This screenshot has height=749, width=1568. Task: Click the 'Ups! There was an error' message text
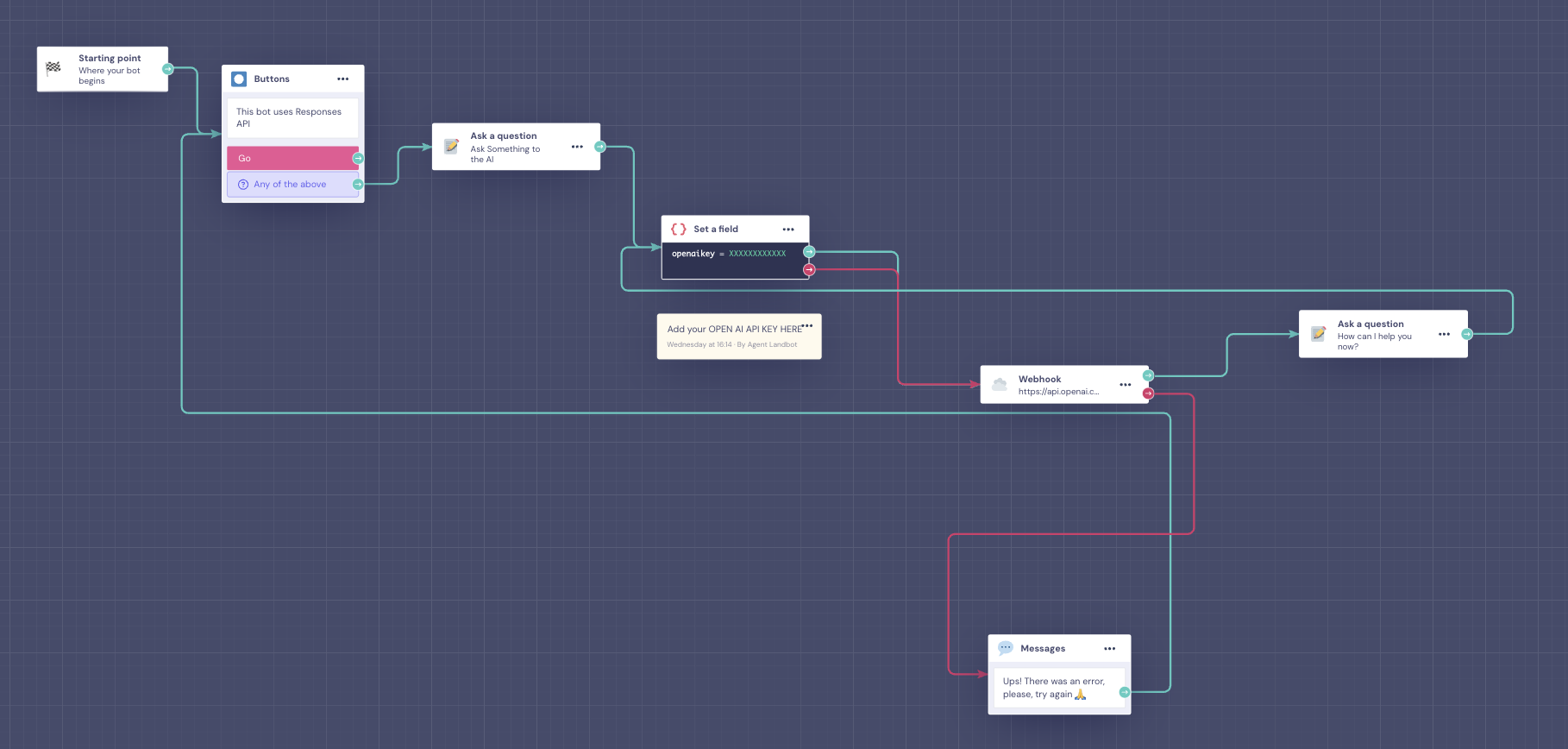tap(1053, 688)
